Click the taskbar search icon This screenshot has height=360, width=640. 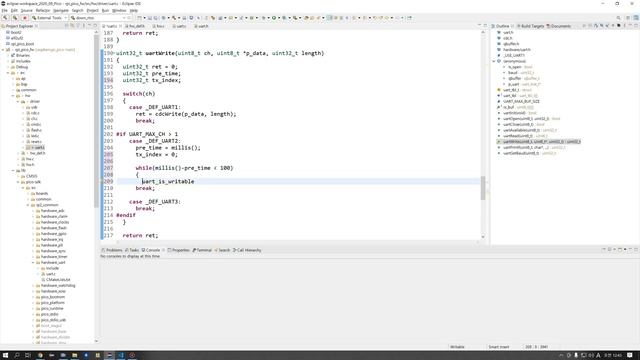[17, 356]
